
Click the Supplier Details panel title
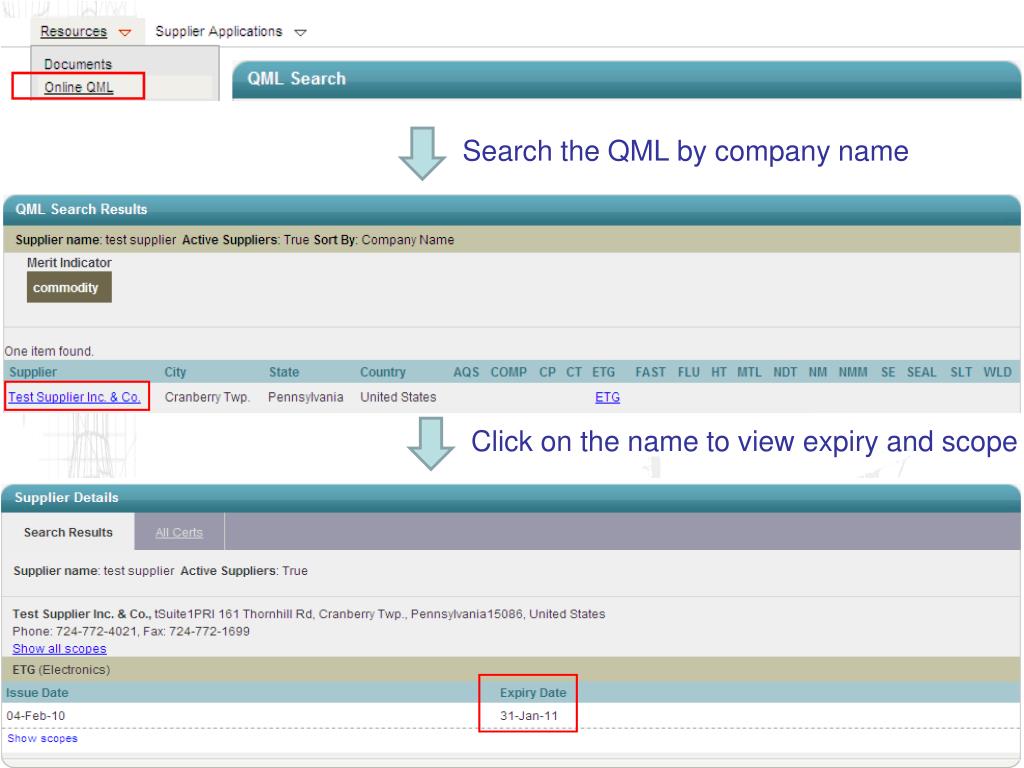click(x=67, y=498)
